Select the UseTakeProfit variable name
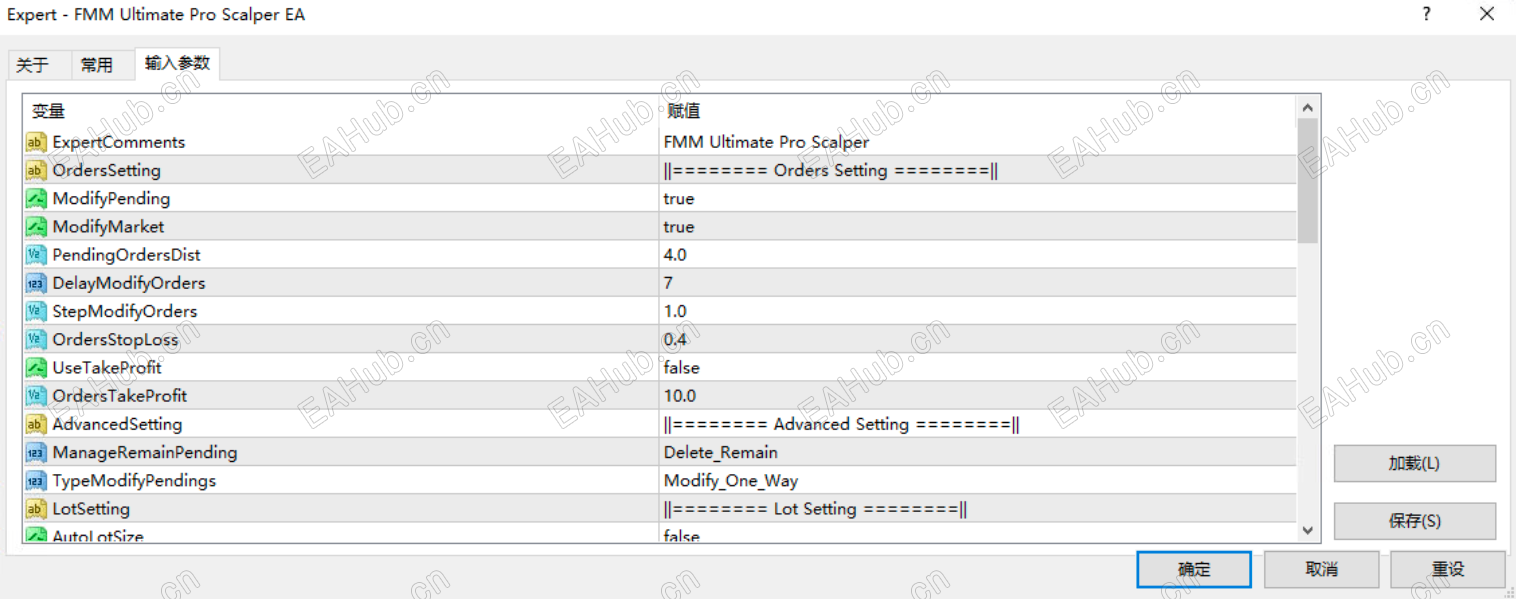Screen dimensions: 1516x599 click(x=107, y=367)
